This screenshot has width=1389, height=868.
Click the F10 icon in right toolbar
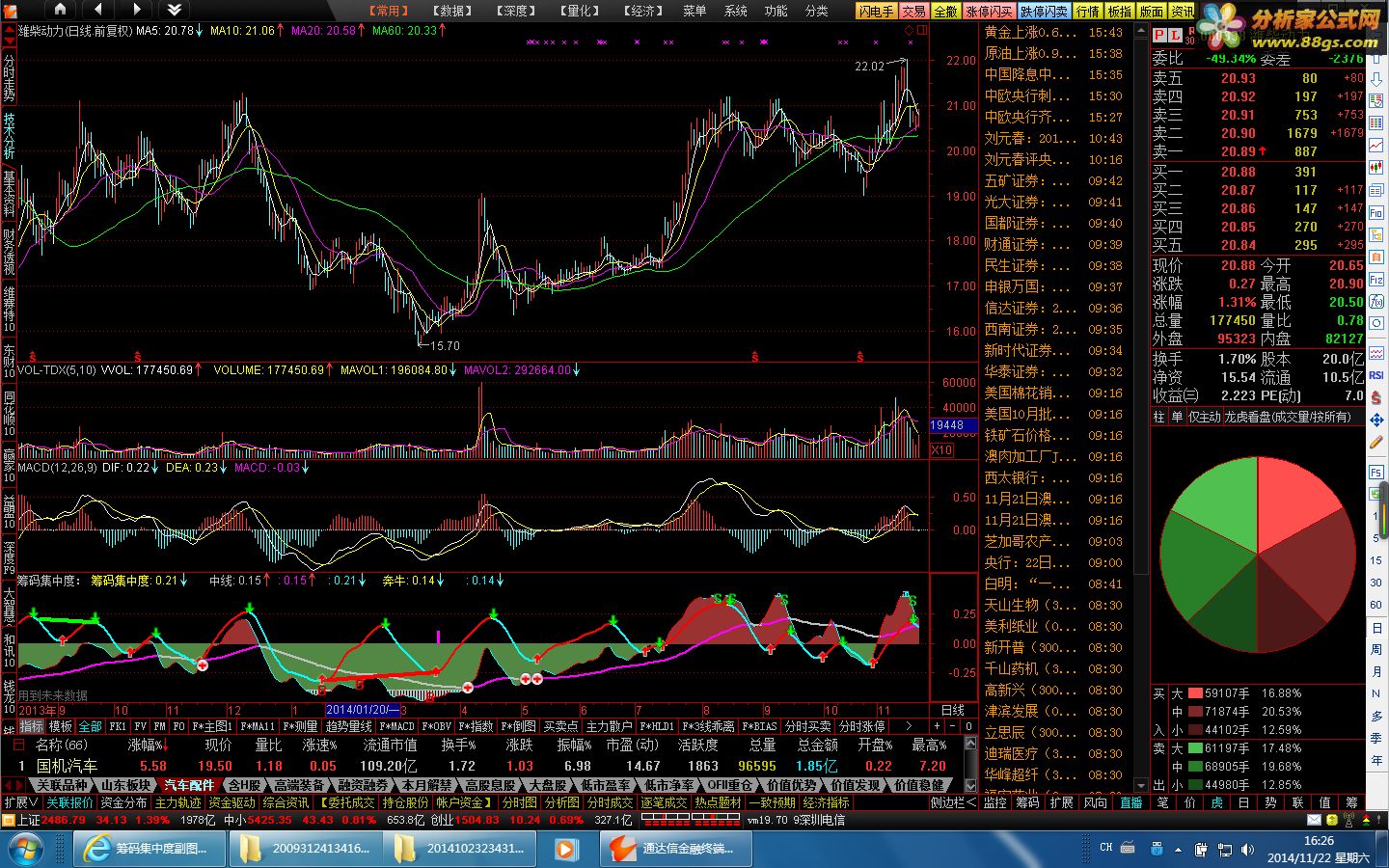pyautogui.click(x=1376, y=212)
